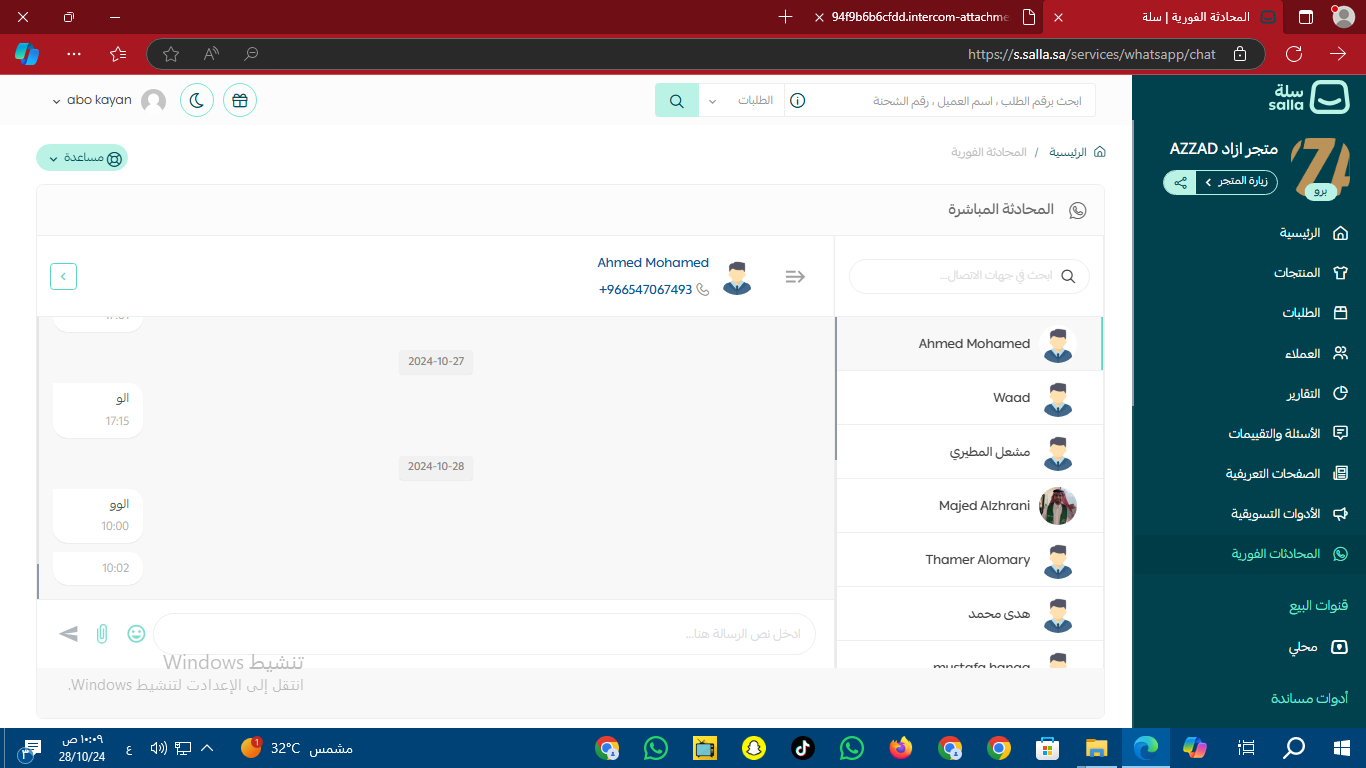Open the مساعدة help dropdown
Viewport: 1366px width, 768px height.
click(82, 158)
